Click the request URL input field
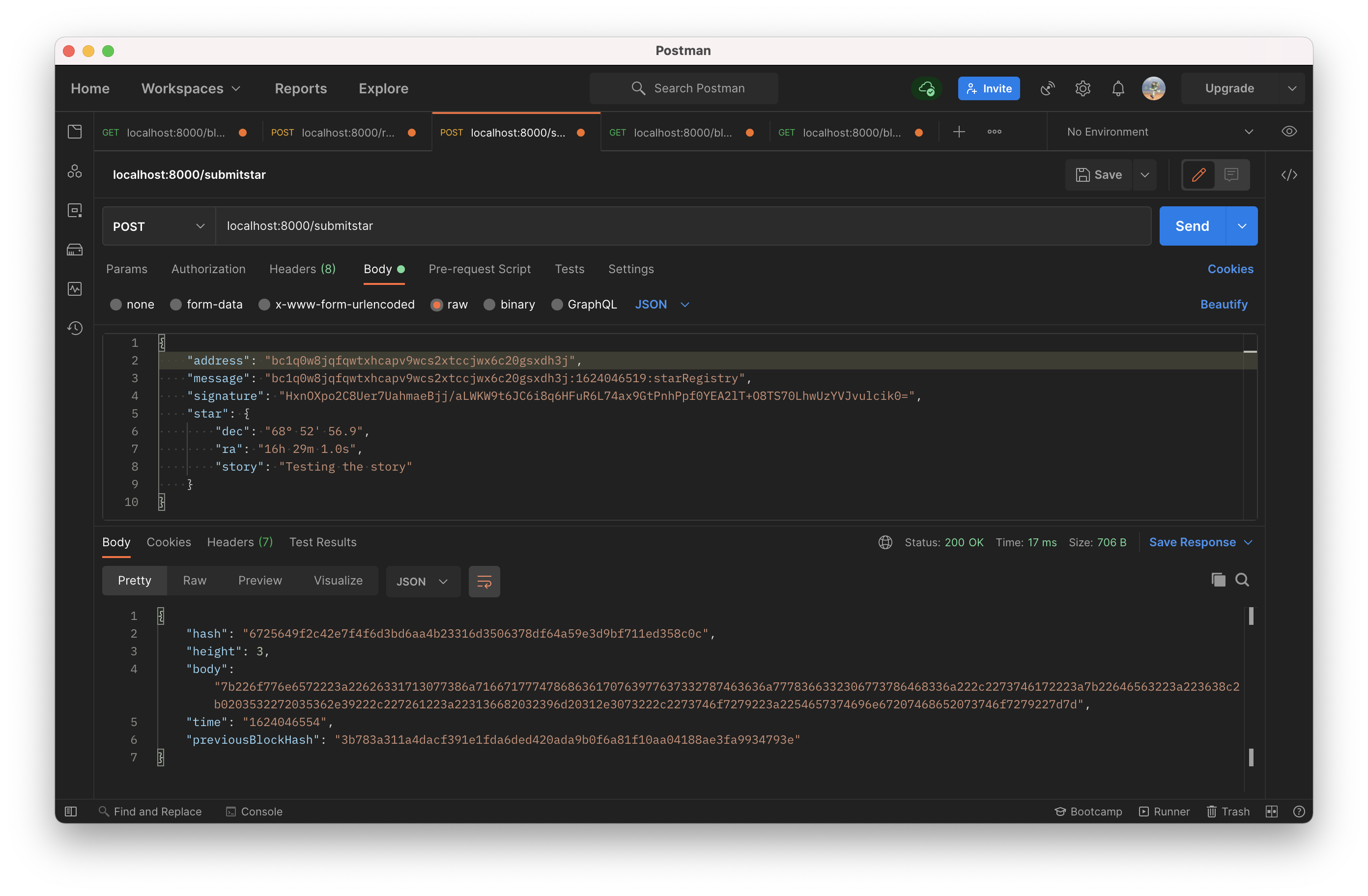Image resolution: width=1368 pixels, height=896 pixels. click(517, 226)
